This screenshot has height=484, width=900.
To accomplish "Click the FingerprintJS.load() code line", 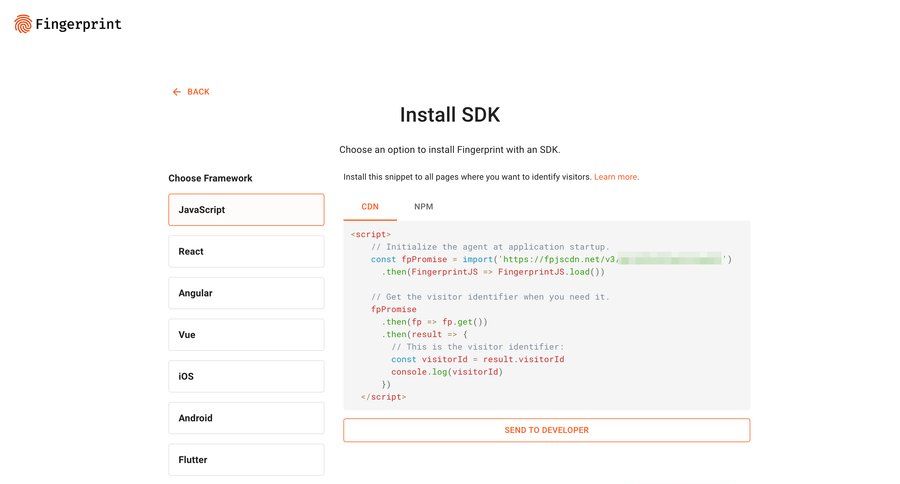I will tap(493, 272).
